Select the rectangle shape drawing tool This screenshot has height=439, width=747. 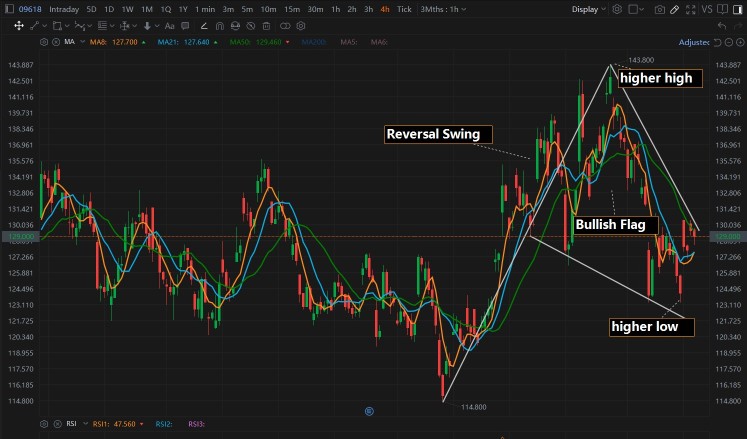coord(57,26)
